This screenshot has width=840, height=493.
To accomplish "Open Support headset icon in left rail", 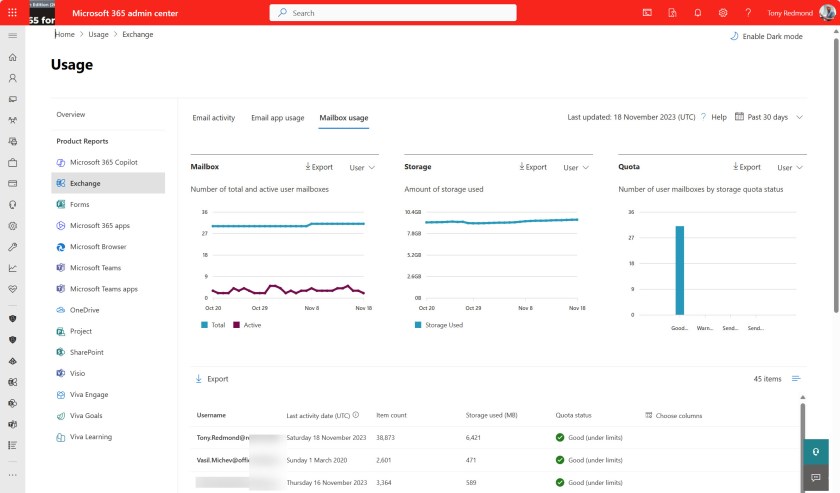I will point(12,205).
